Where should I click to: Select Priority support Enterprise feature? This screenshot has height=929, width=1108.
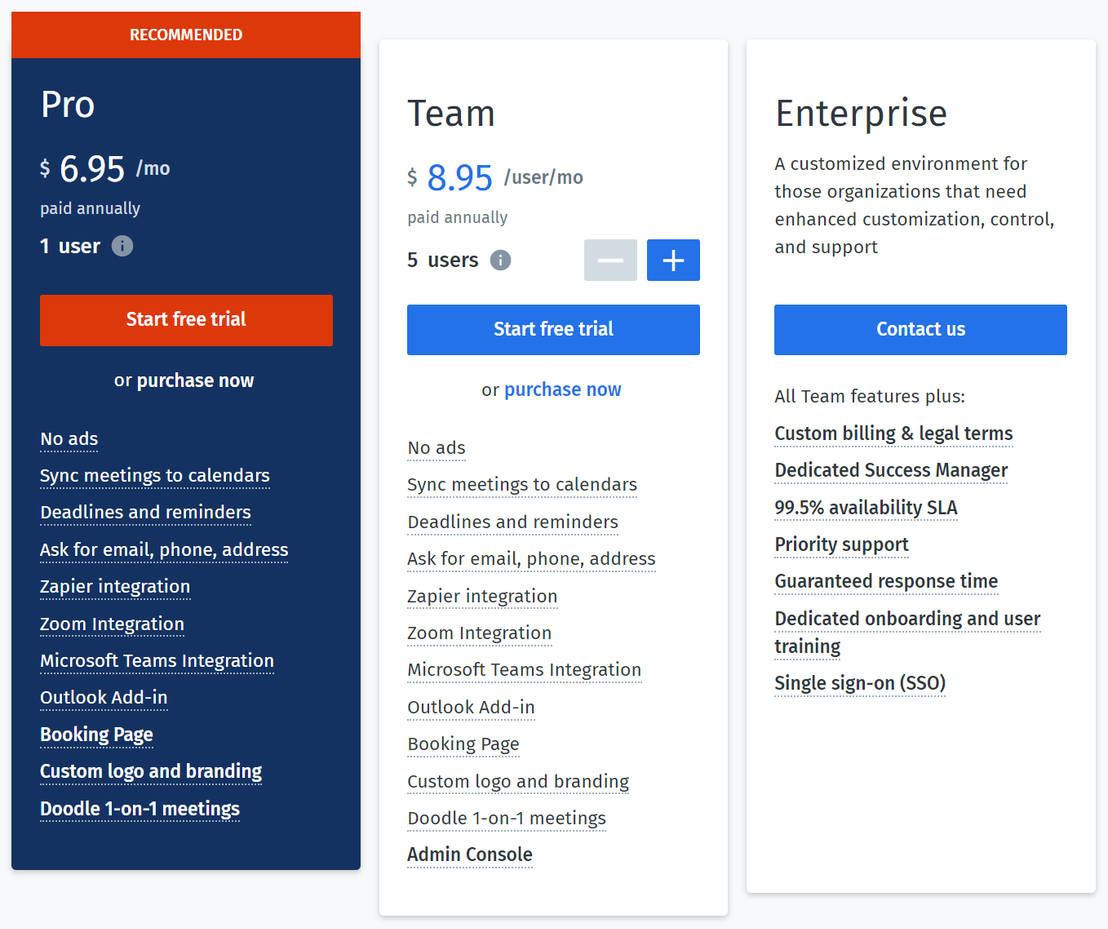pos(841,545)
